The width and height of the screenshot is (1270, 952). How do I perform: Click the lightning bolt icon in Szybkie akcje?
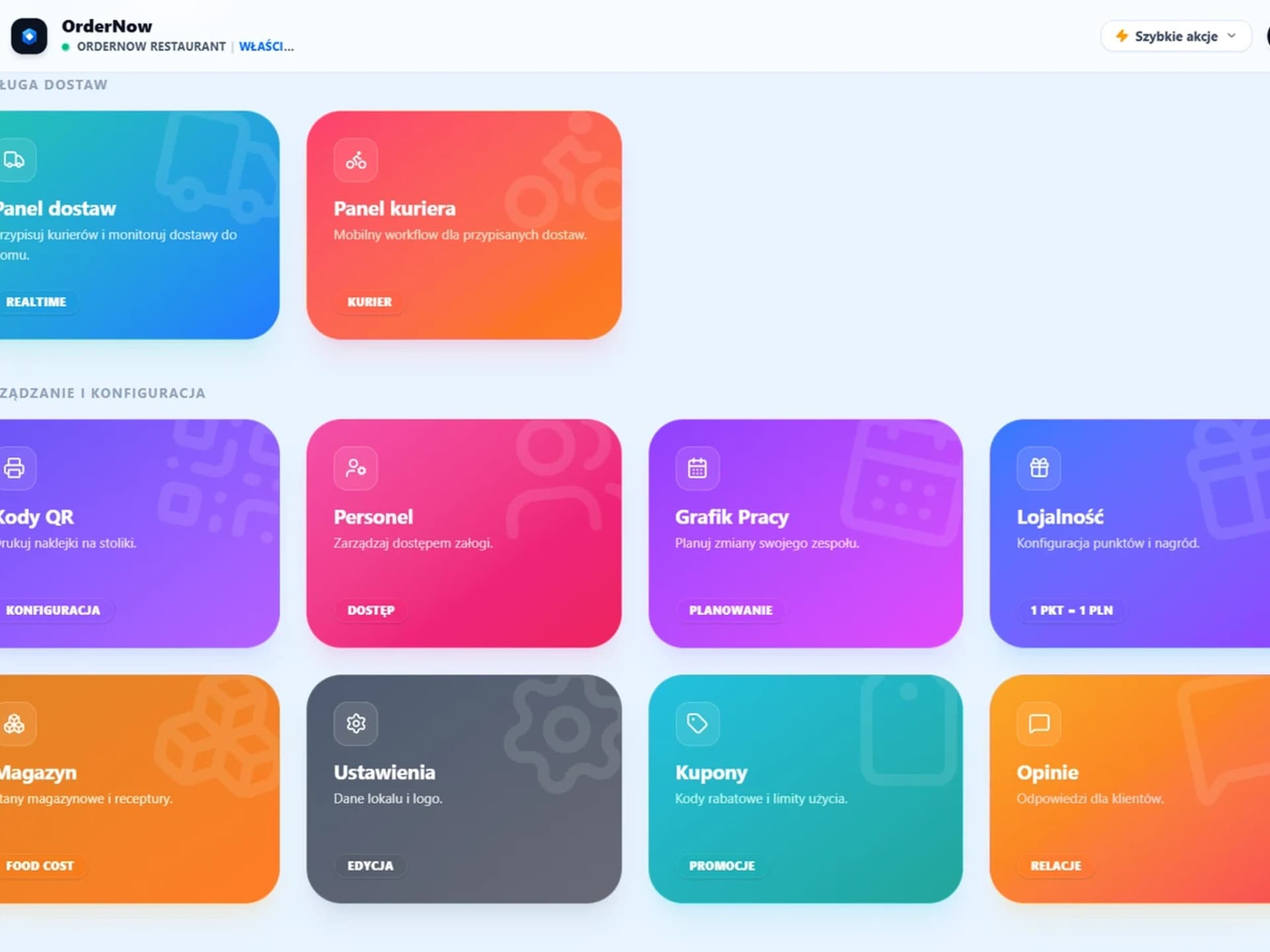click(x=1122, y=36)
